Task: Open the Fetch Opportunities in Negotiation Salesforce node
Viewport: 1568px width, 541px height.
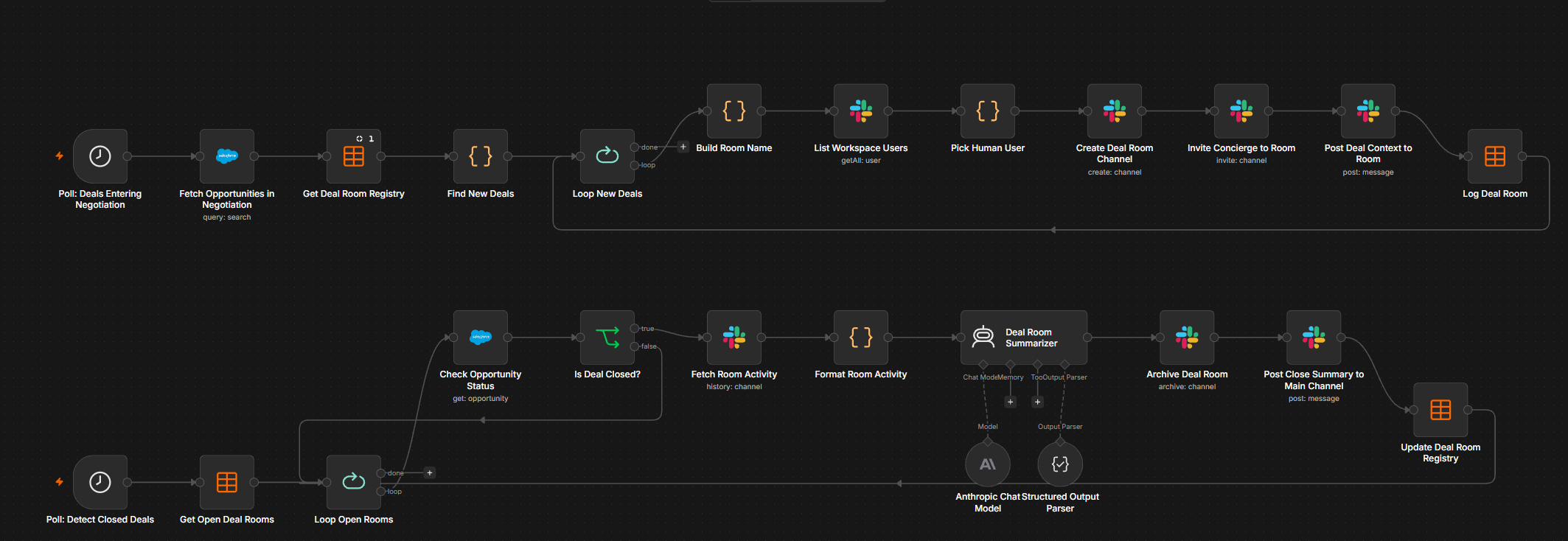Action: pos(227,156)
